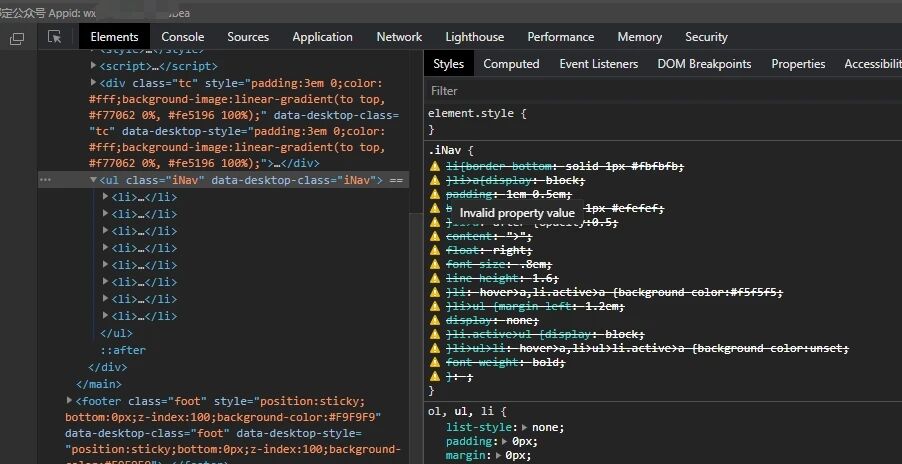902x464 pixels.
Task: Click the Elements tree vertical scrollbar
Action: (415, 256)
